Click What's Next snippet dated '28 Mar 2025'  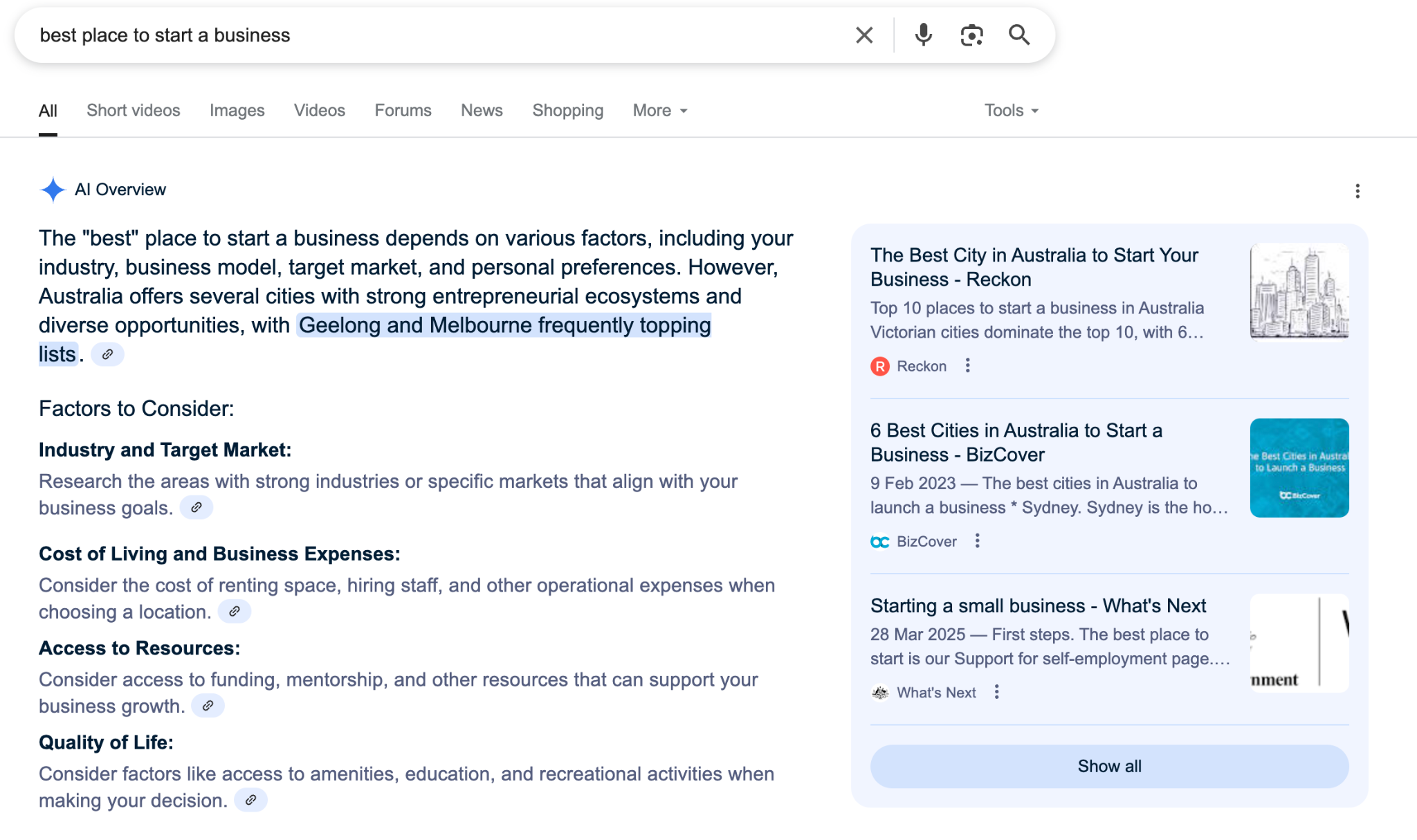[1050, 646]
